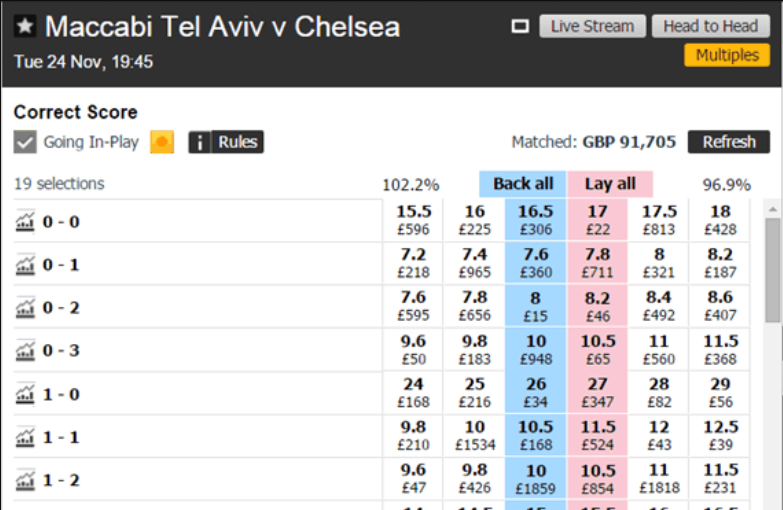Open the graph icon for 1 - 0
The width and height of the screenshot is (783, 510).
coord(25,394)
